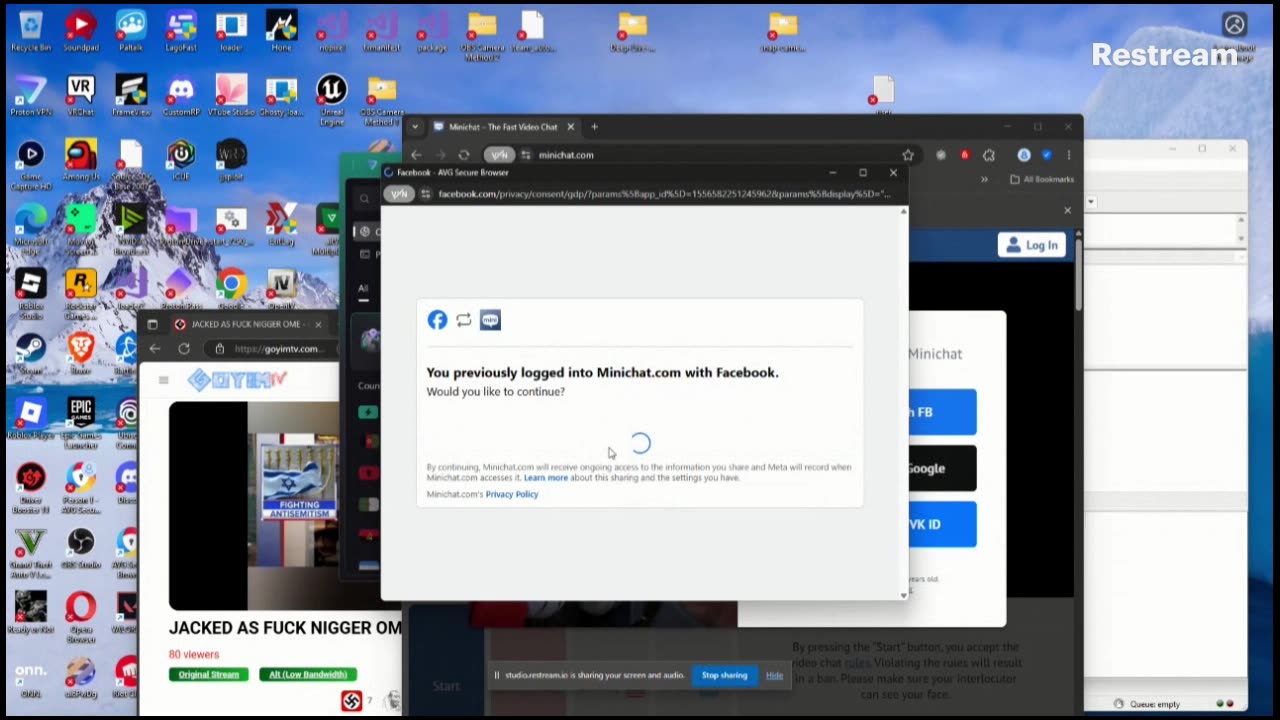Select the Game Capture HD shortcut
1280x720 pixels.
click(31, 162)
